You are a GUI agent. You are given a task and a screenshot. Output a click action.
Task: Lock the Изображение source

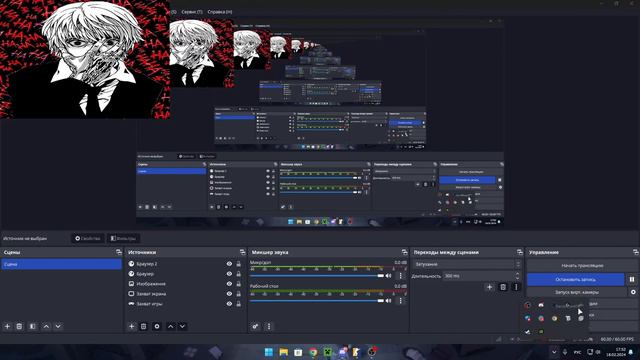(x=239, y=284)
